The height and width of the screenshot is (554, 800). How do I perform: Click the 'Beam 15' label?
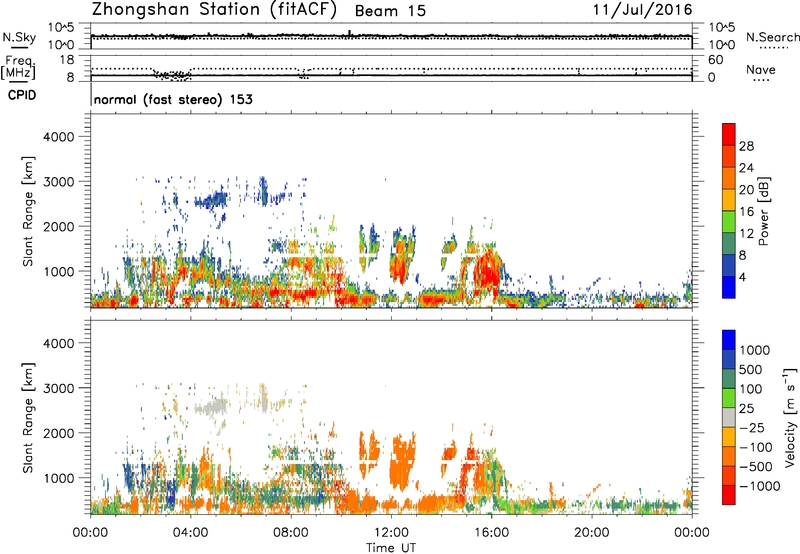[390, 11]
